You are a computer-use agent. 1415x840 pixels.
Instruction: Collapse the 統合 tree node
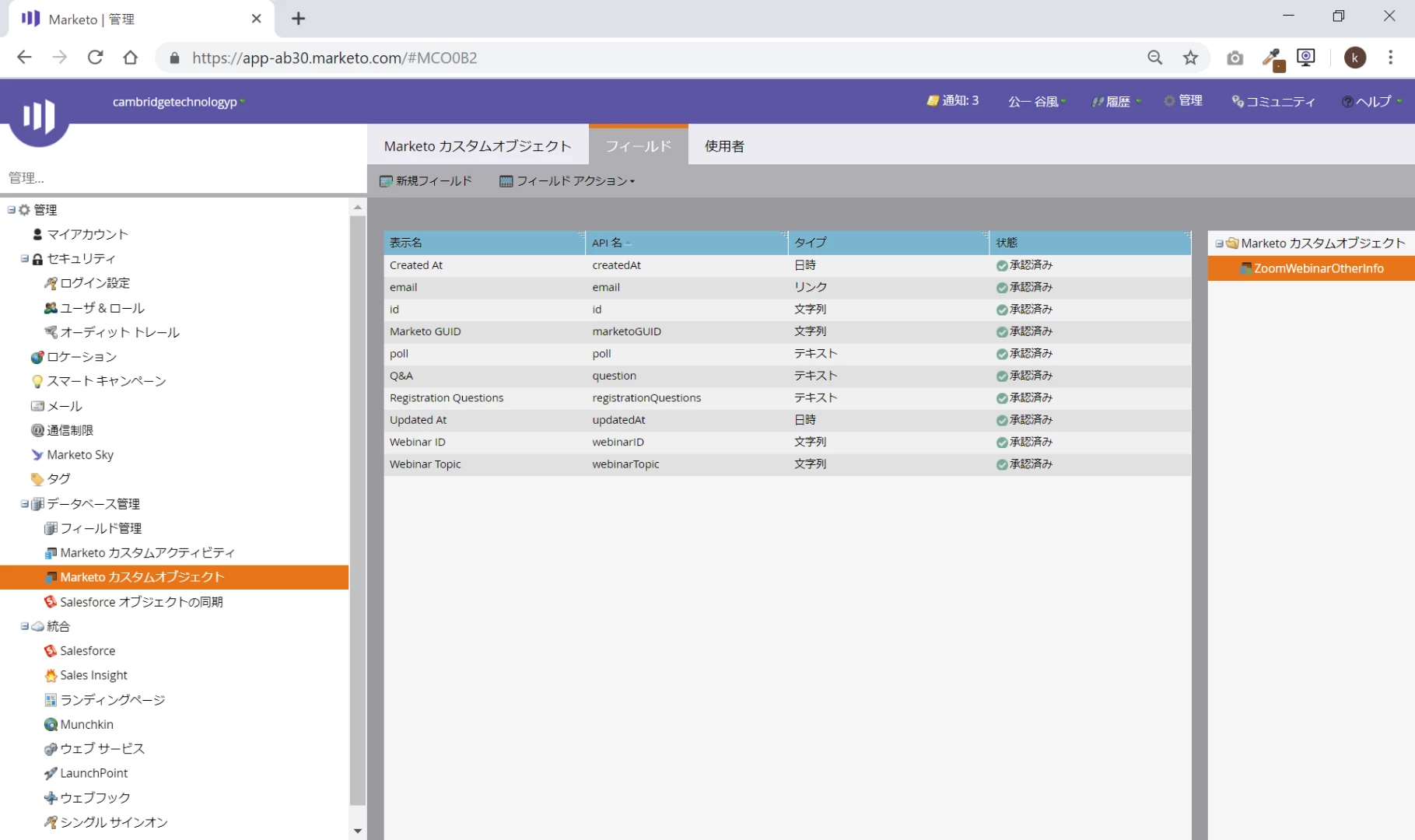pyautogui.click(x=25, y=626)
